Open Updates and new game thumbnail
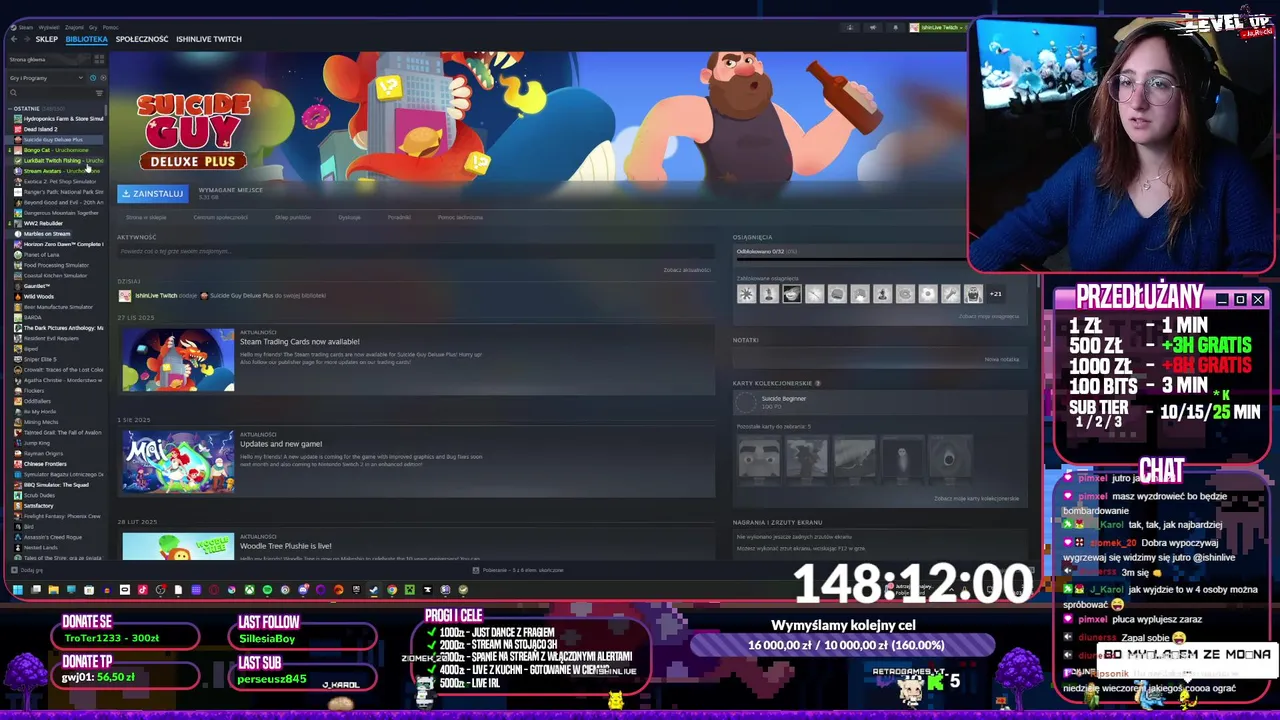Screen dimensions: 1280x720 (x=178, y=462)
